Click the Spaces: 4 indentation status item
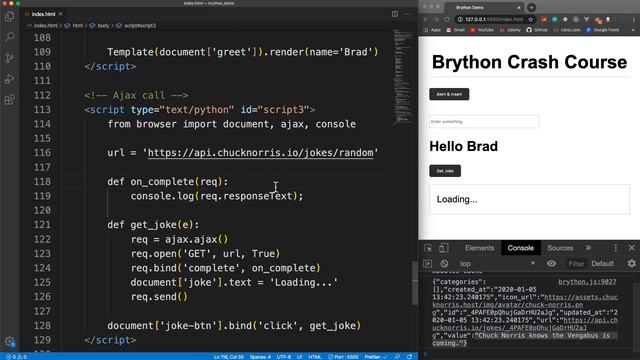The height and width of the screenshot is (360, 640). pos(260,357)
